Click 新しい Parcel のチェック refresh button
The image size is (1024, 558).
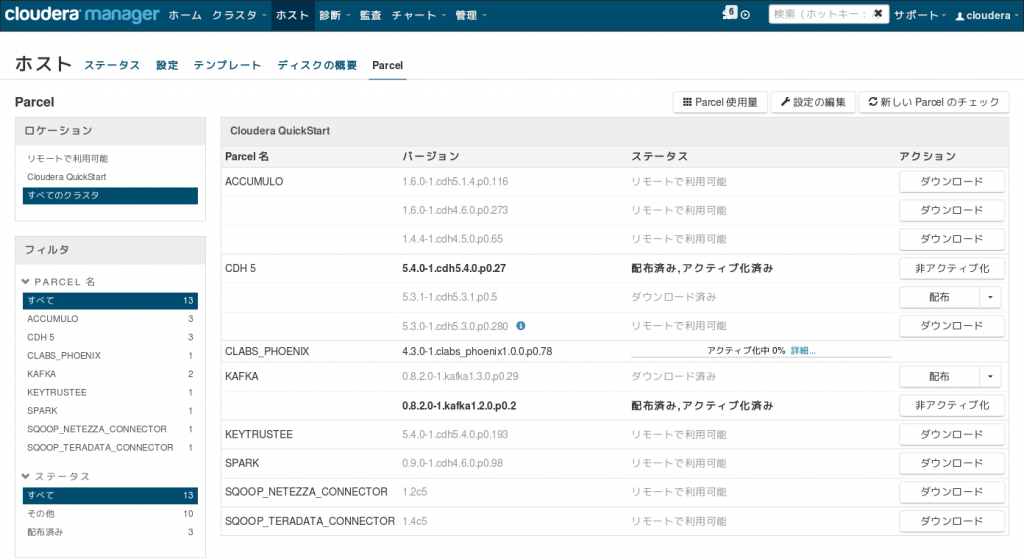[934, 102]
